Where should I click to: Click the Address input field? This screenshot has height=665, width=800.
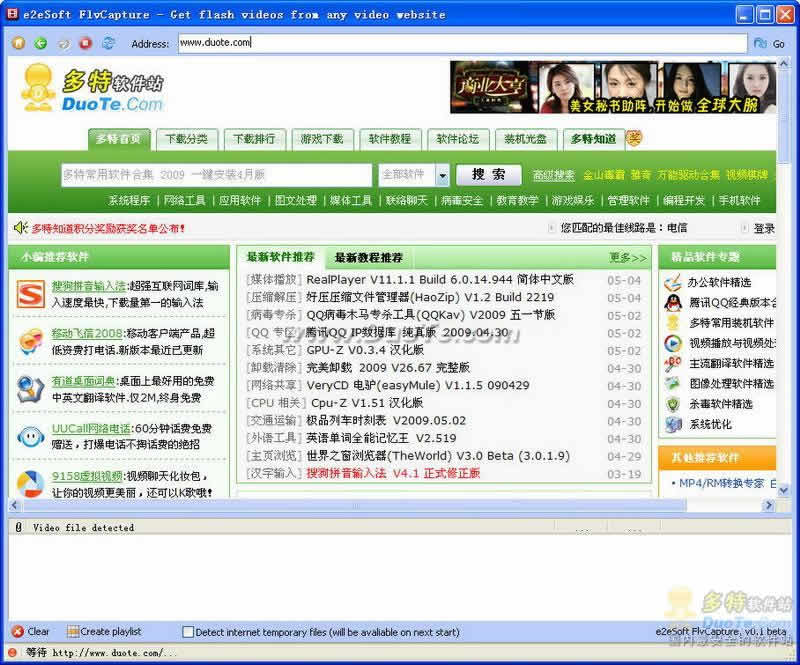pyautogui.click(x=463, y=43)
